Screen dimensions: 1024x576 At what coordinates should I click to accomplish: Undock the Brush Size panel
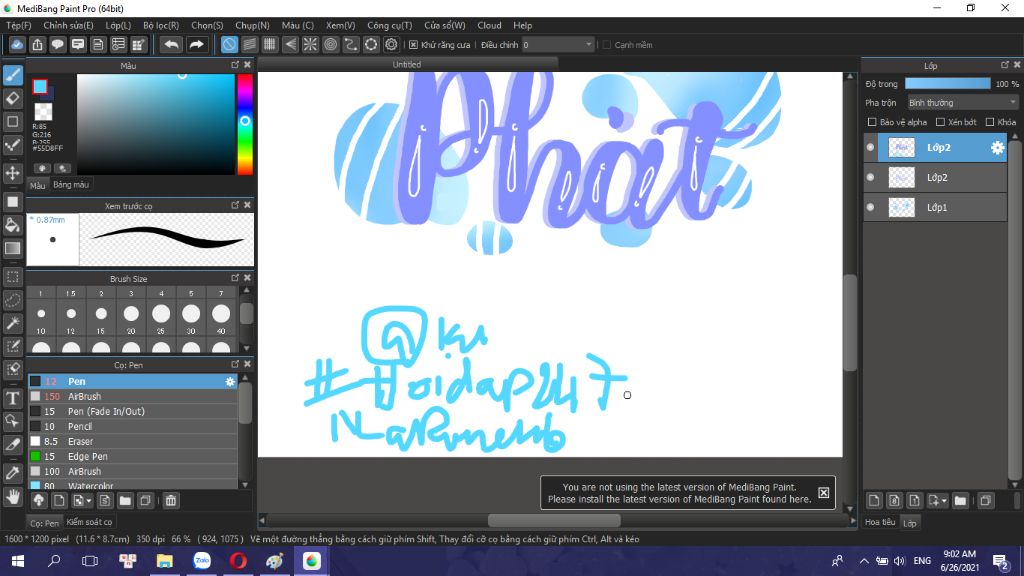click(235, 278)
